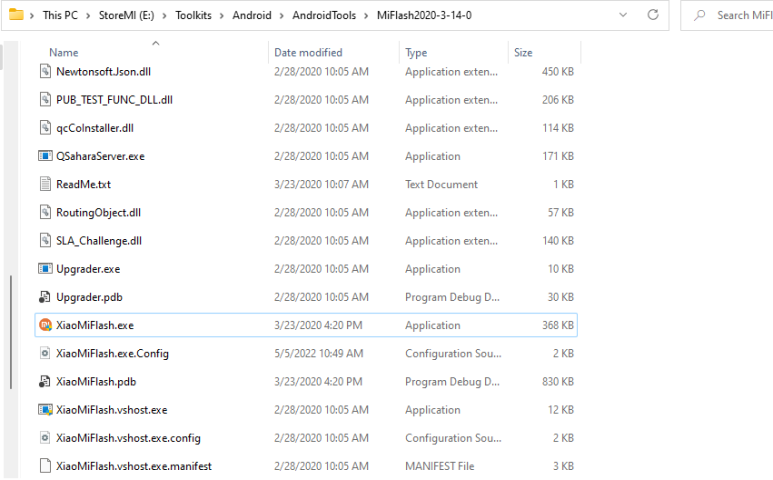Select the file named XiaoMiFlash.exe
The height and width of the screenshot is (480, 773).
point(95,325)
